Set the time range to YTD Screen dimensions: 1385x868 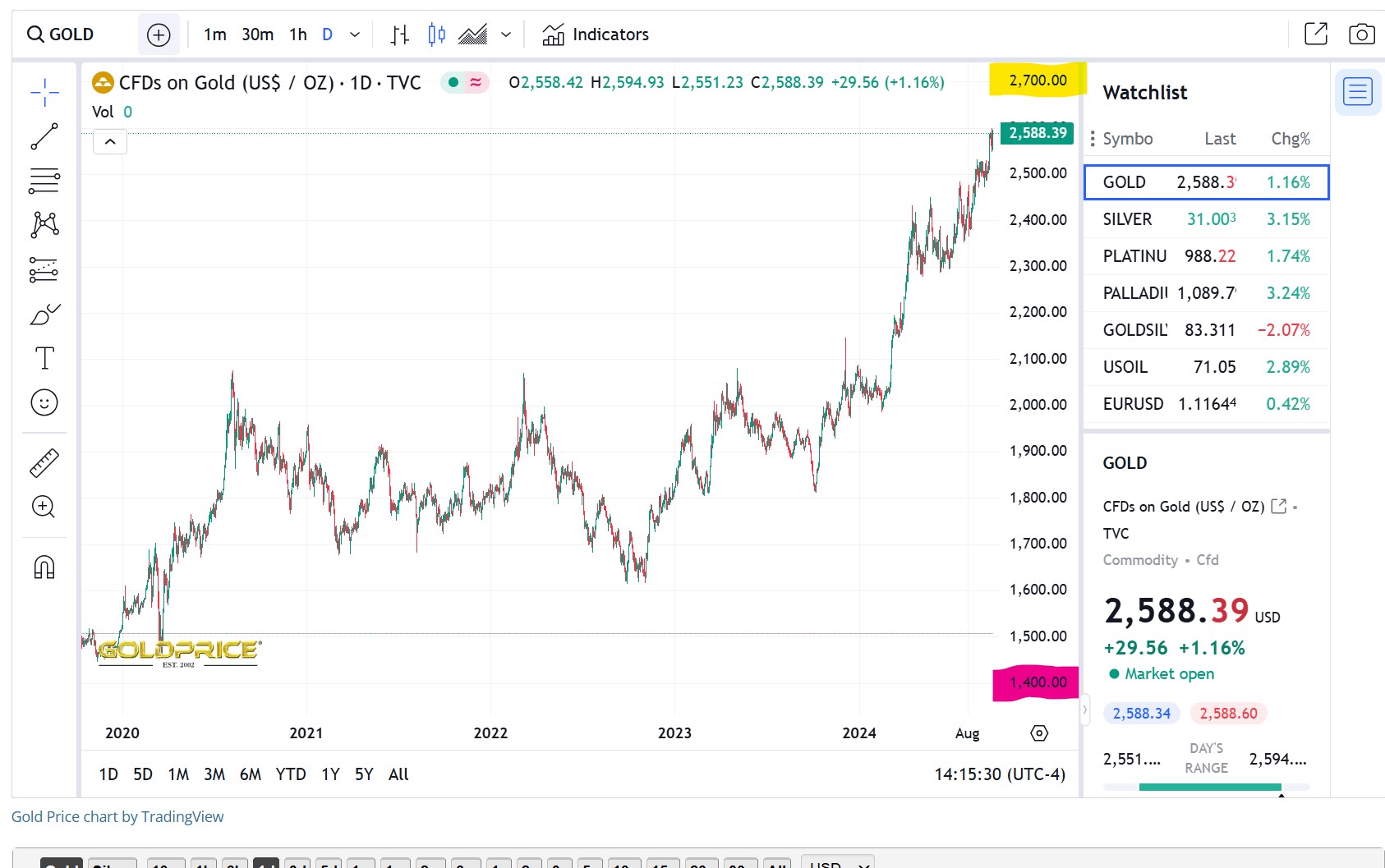pyautogui.click(x=291, y=774)
